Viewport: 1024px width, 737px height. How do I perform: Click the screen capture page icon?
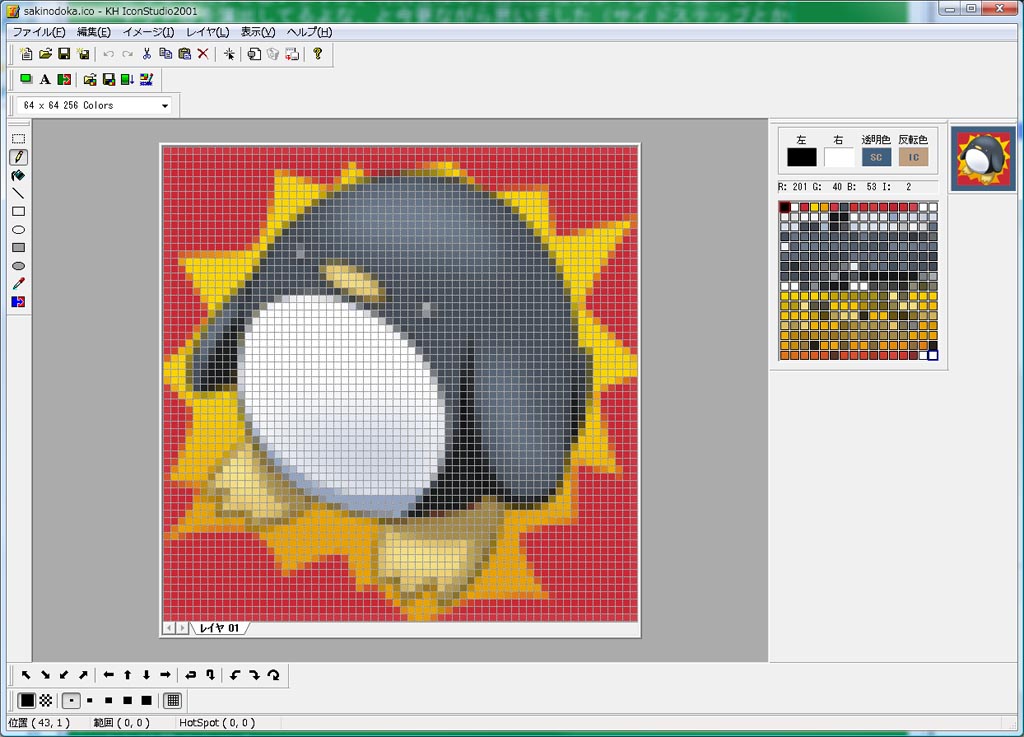pos(254,54)
